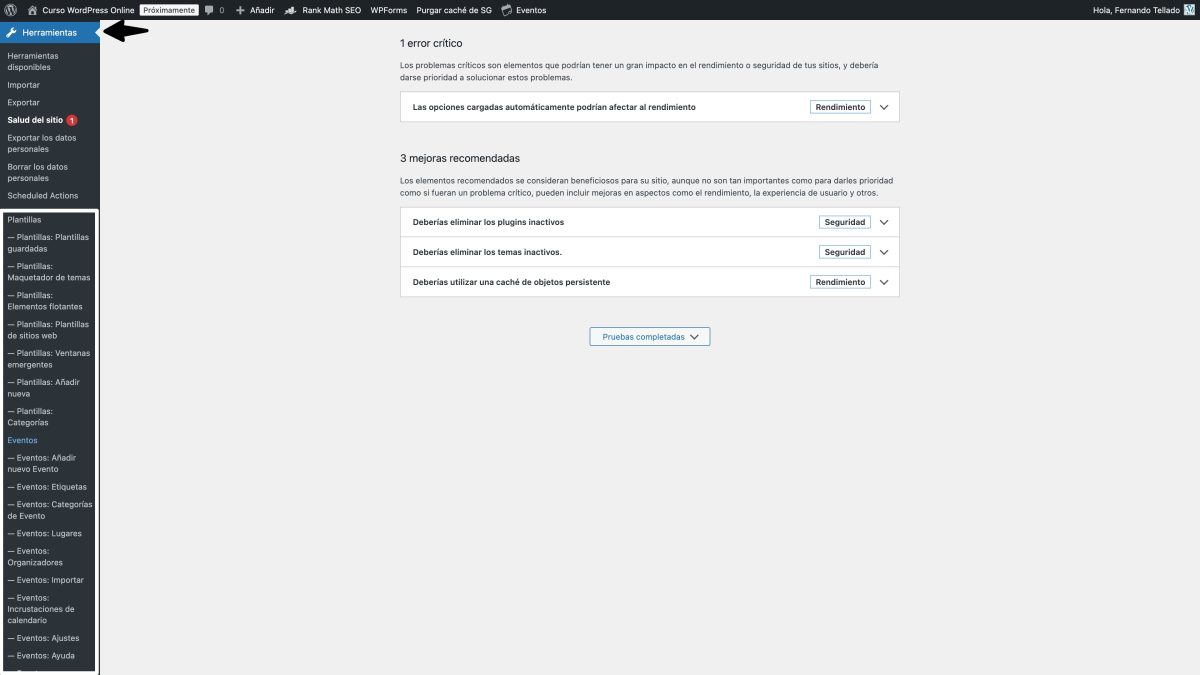
Task: Click the wrench icon on Herramientas
Action: [10, 31]
